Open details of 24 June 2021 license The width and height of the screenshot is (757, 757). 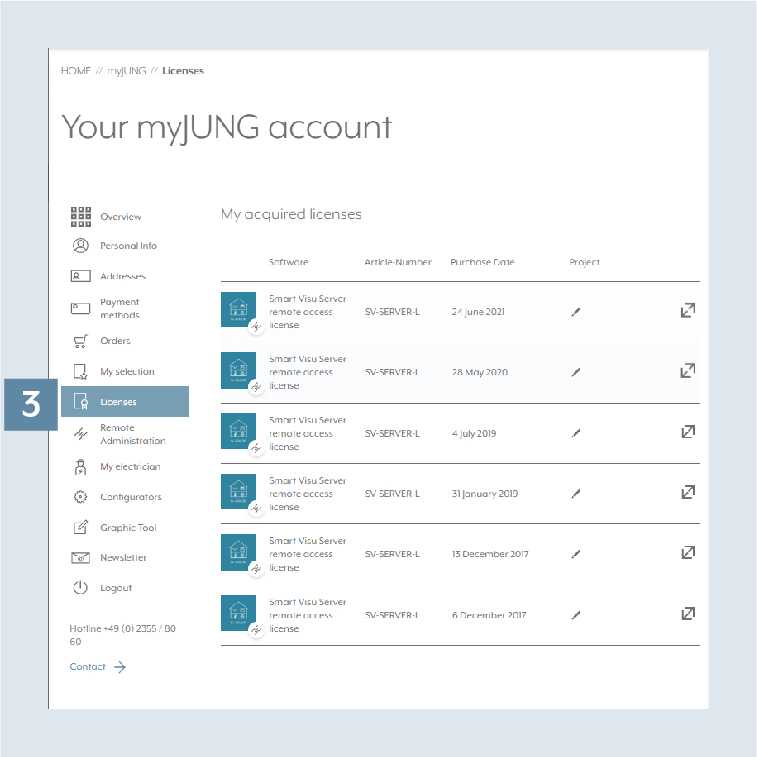[x=688, y=310]
